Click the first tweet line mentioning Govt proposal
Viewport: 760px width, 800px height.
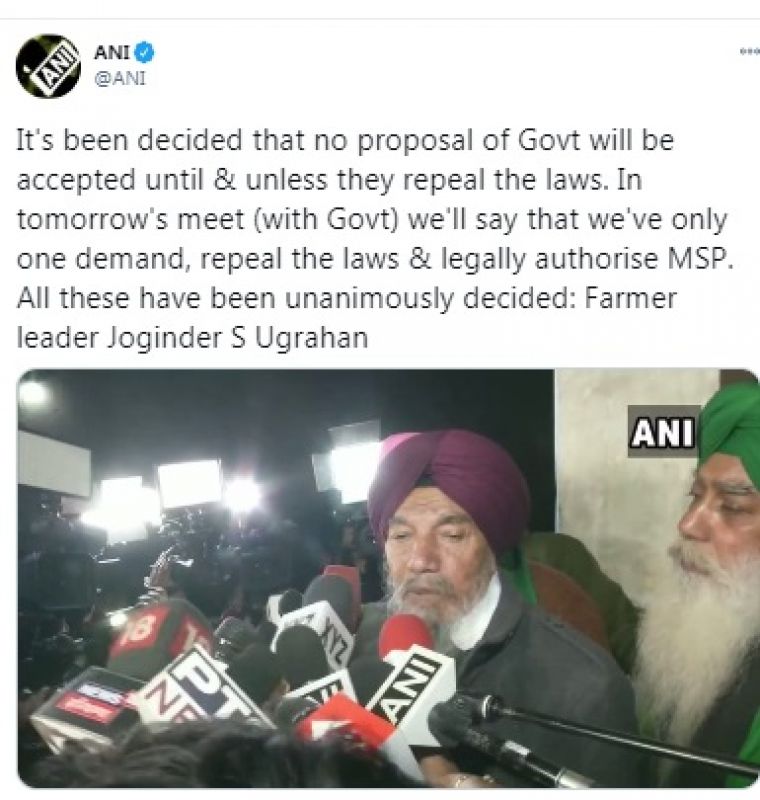345,140
